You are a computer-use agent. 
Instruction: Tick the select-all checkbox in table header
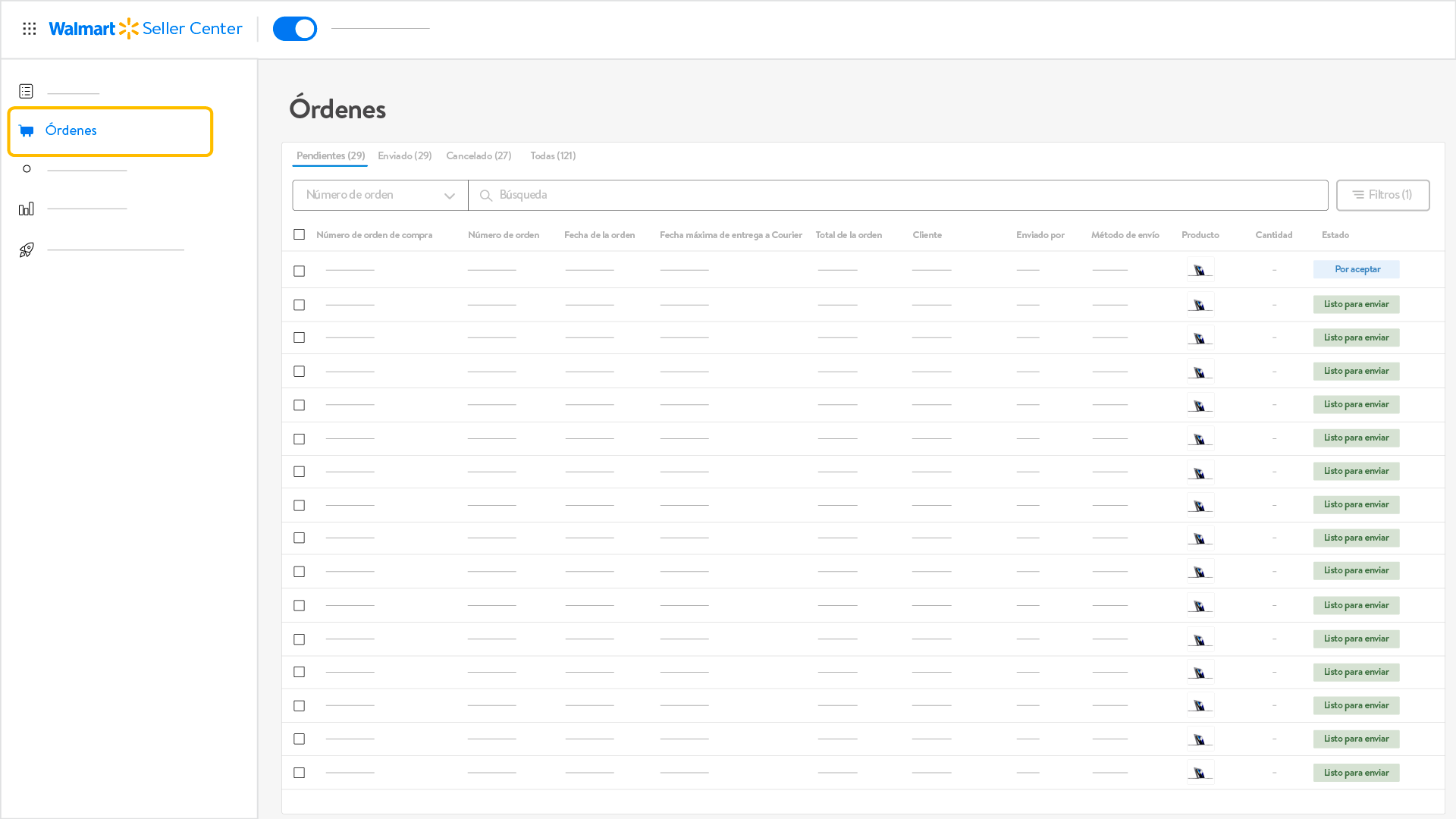point(300,234)
